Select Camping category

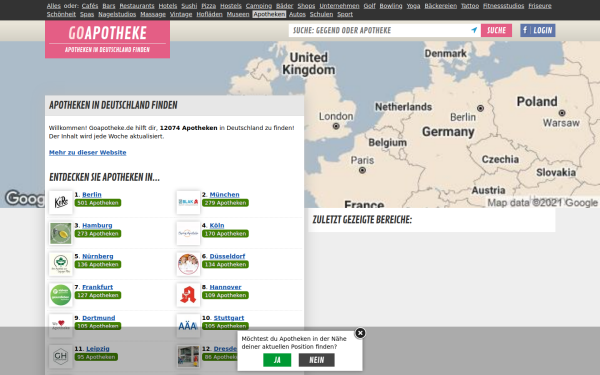(x=259, y=6)
